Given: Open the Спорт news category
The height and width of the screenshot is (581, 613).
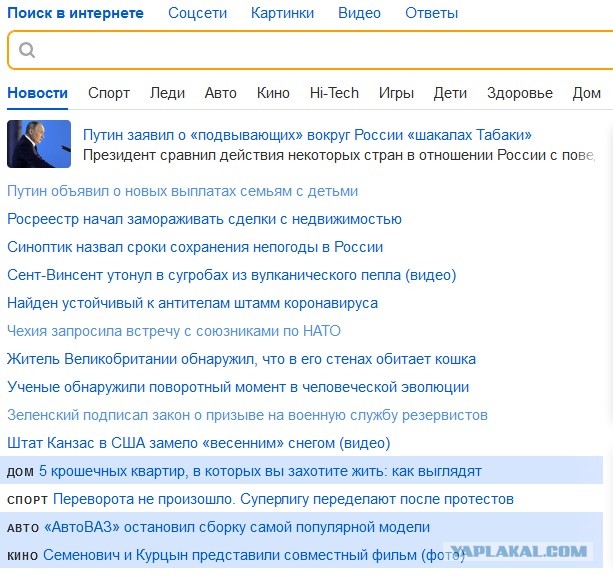Looking at the screenshot, I should tap(109, 93).
